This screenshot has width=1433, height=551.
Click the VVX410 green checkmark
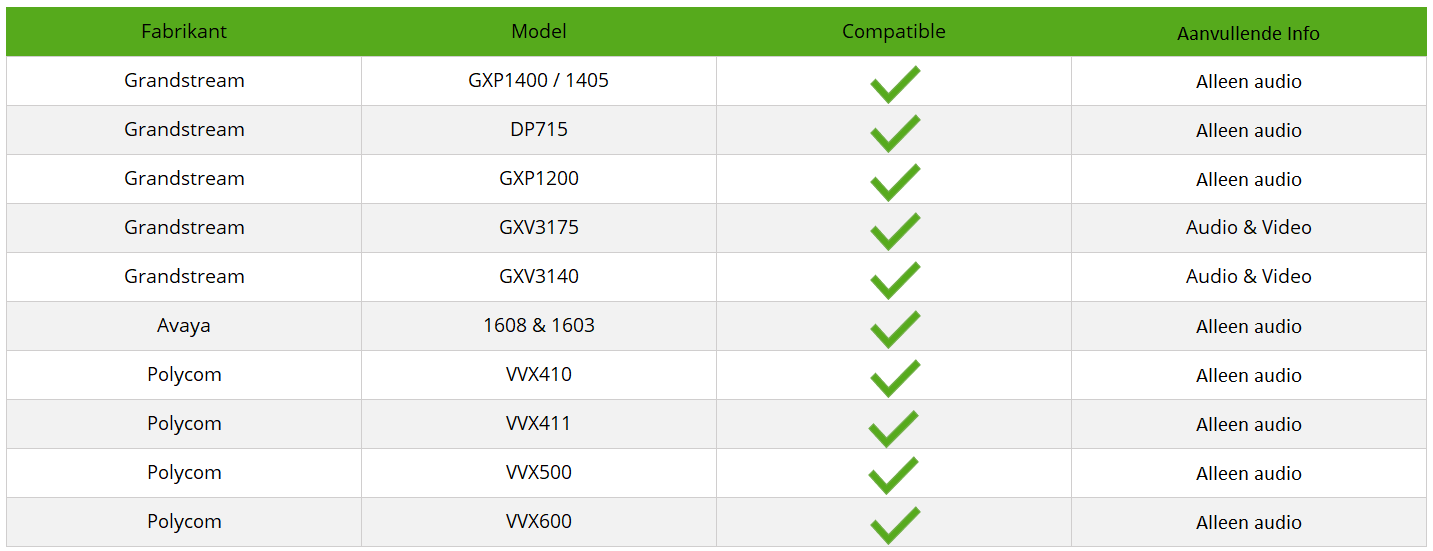pyautogui.click(x=894, y=377)
